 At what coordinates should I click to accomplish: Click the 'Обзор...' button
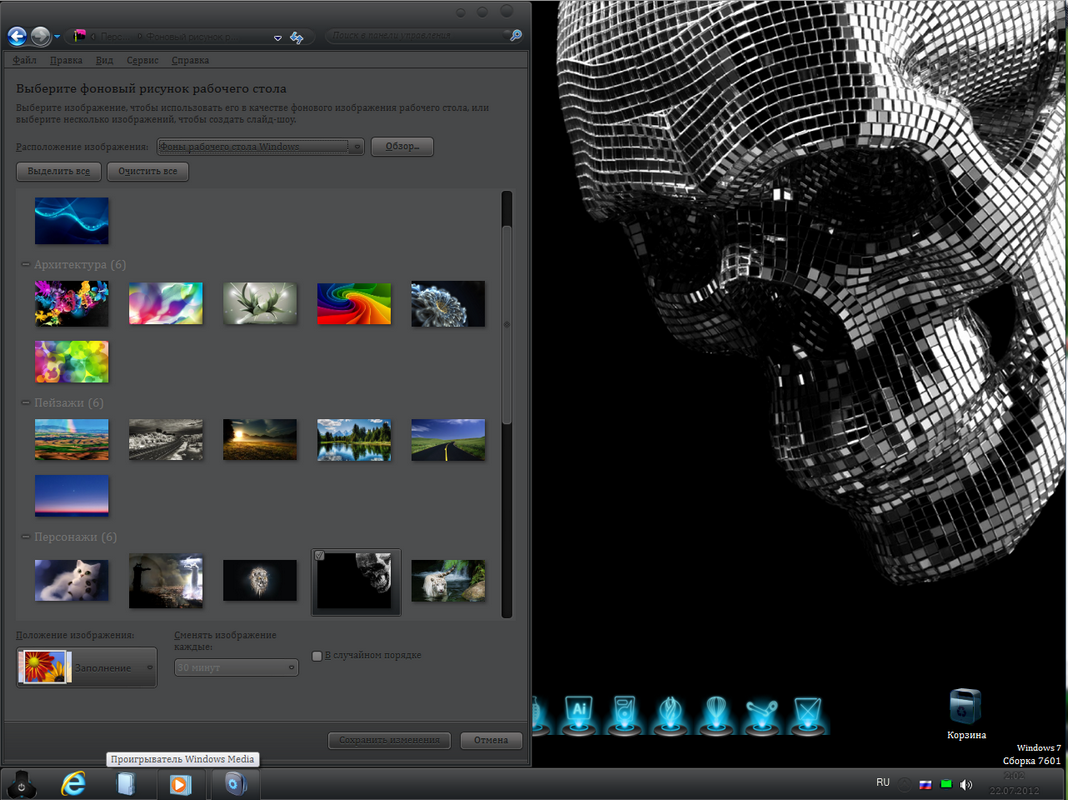click(x=402, y=147)
